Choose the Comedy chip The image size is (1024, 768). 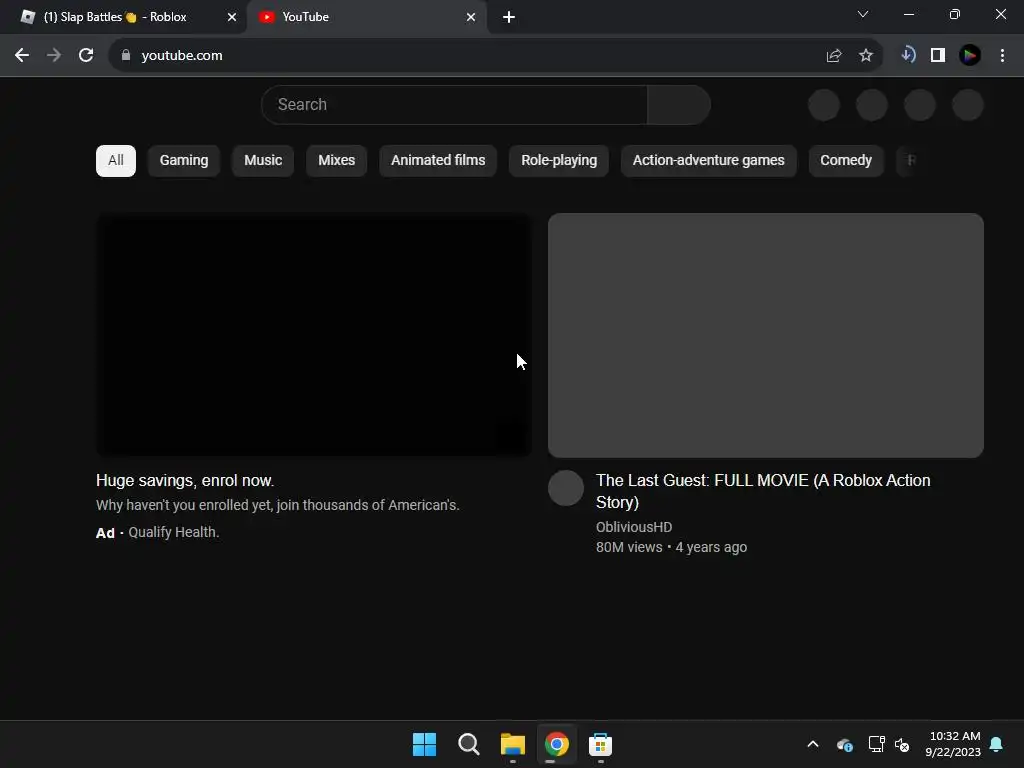(846, 161)
